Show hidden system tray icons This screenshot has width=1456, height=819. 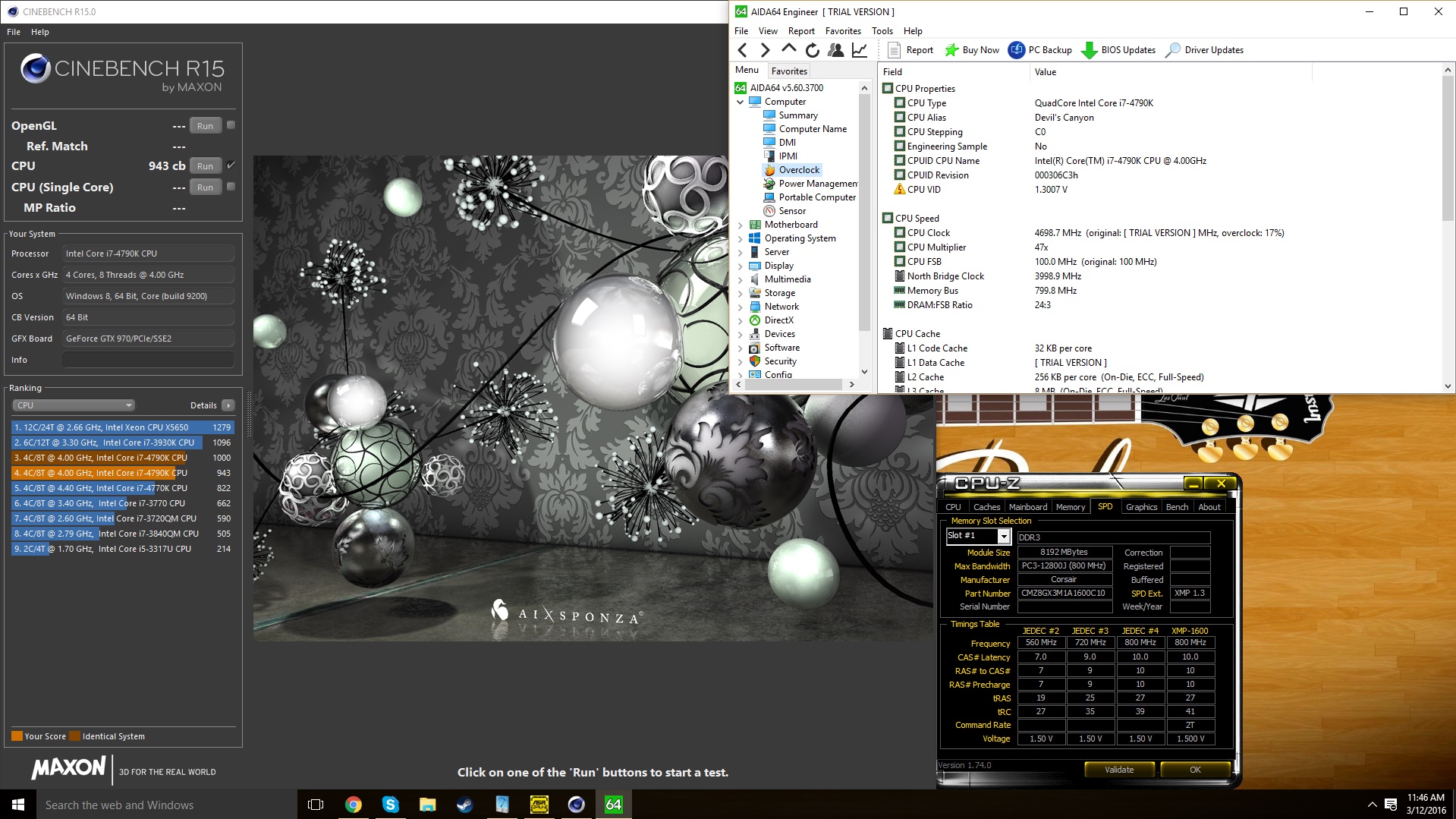tap(1372, 805)
